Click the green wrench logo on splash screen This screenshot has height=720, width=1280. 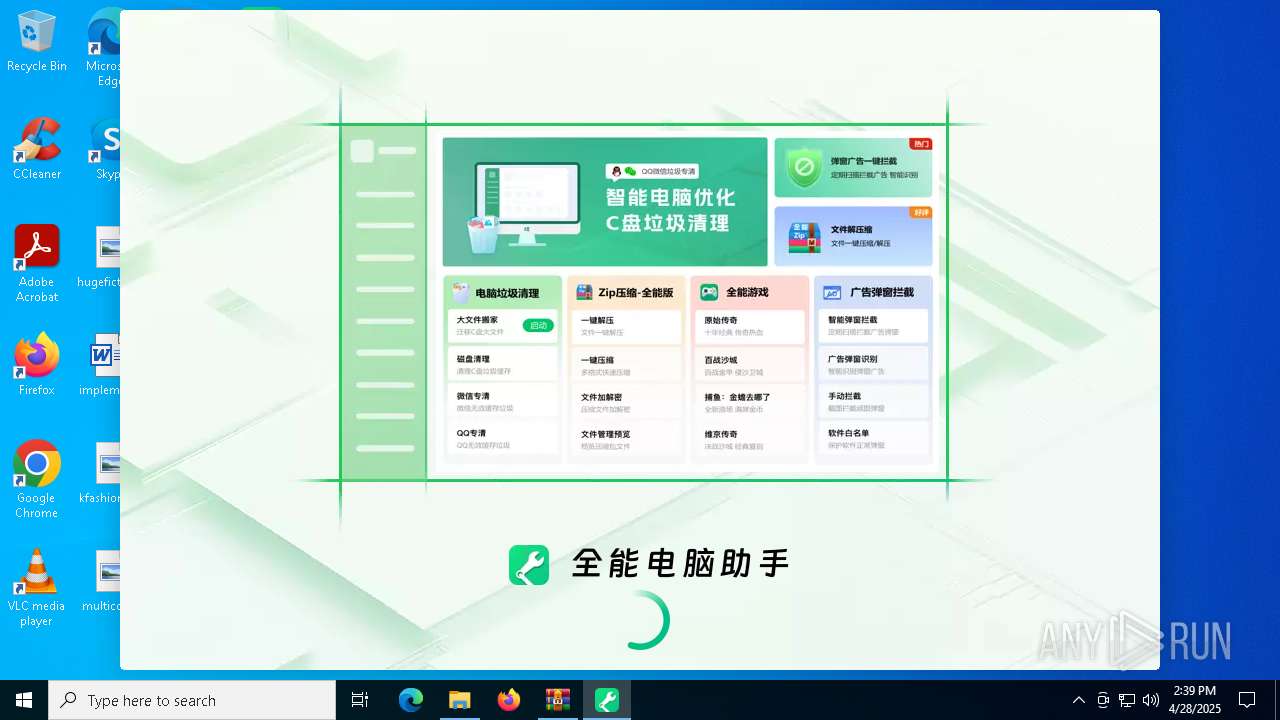click(529, 565)
